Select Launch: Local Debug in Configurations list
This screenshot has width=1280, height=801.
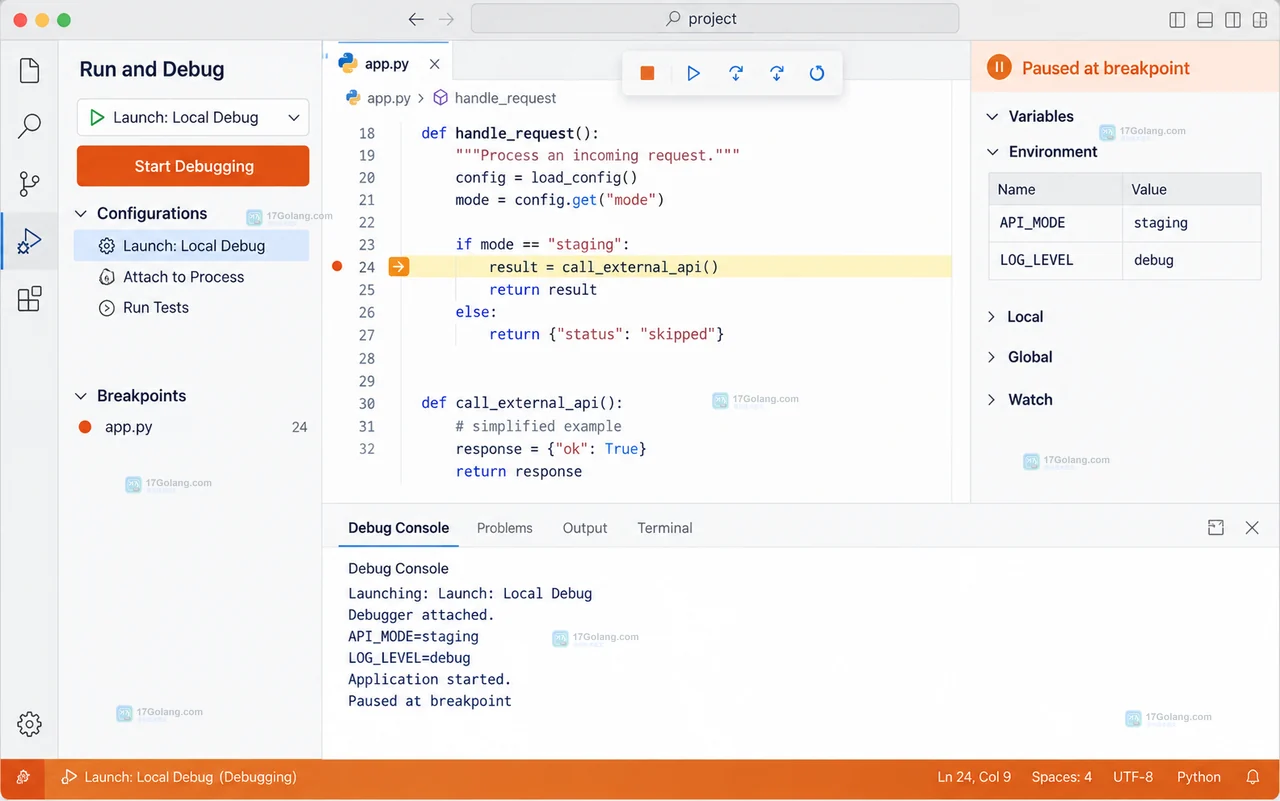point(191,246)
